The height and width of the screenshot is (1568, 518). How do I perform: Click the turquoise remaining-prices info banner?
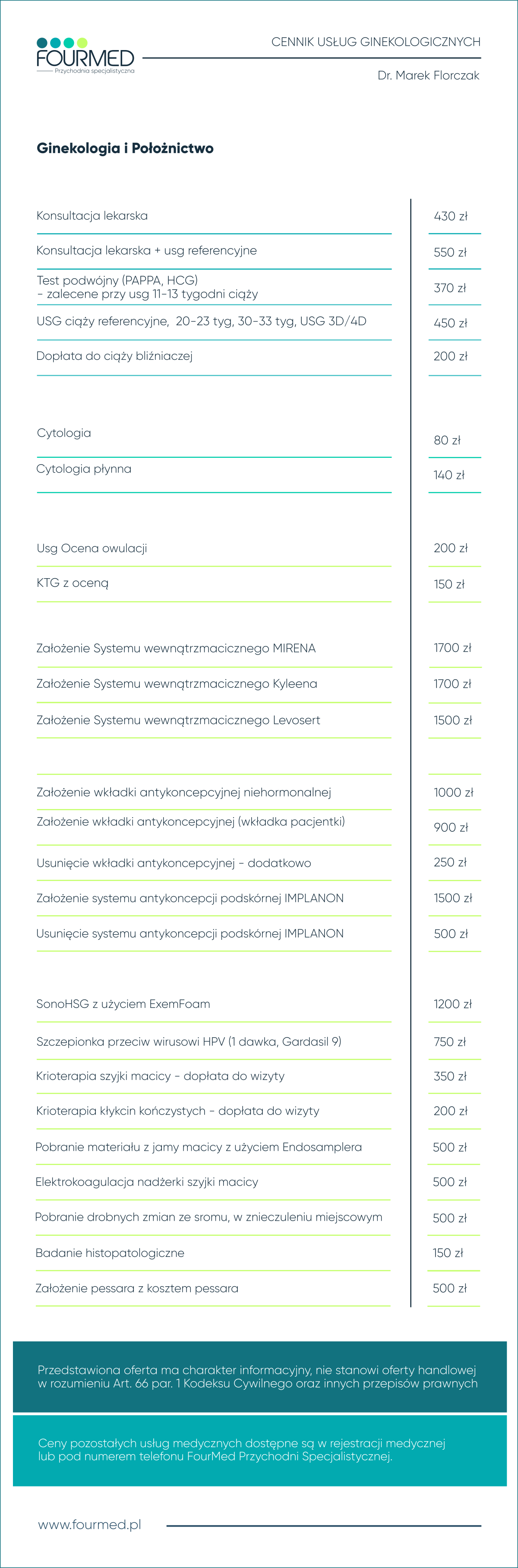(259, 1450)
